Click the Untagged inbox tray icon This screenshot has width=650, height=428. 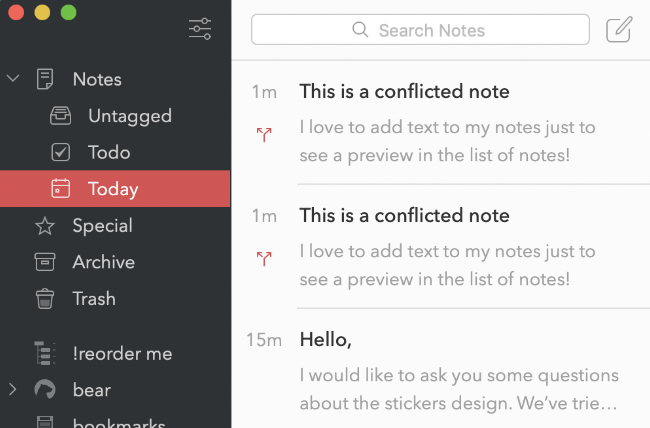click(61, 116)
